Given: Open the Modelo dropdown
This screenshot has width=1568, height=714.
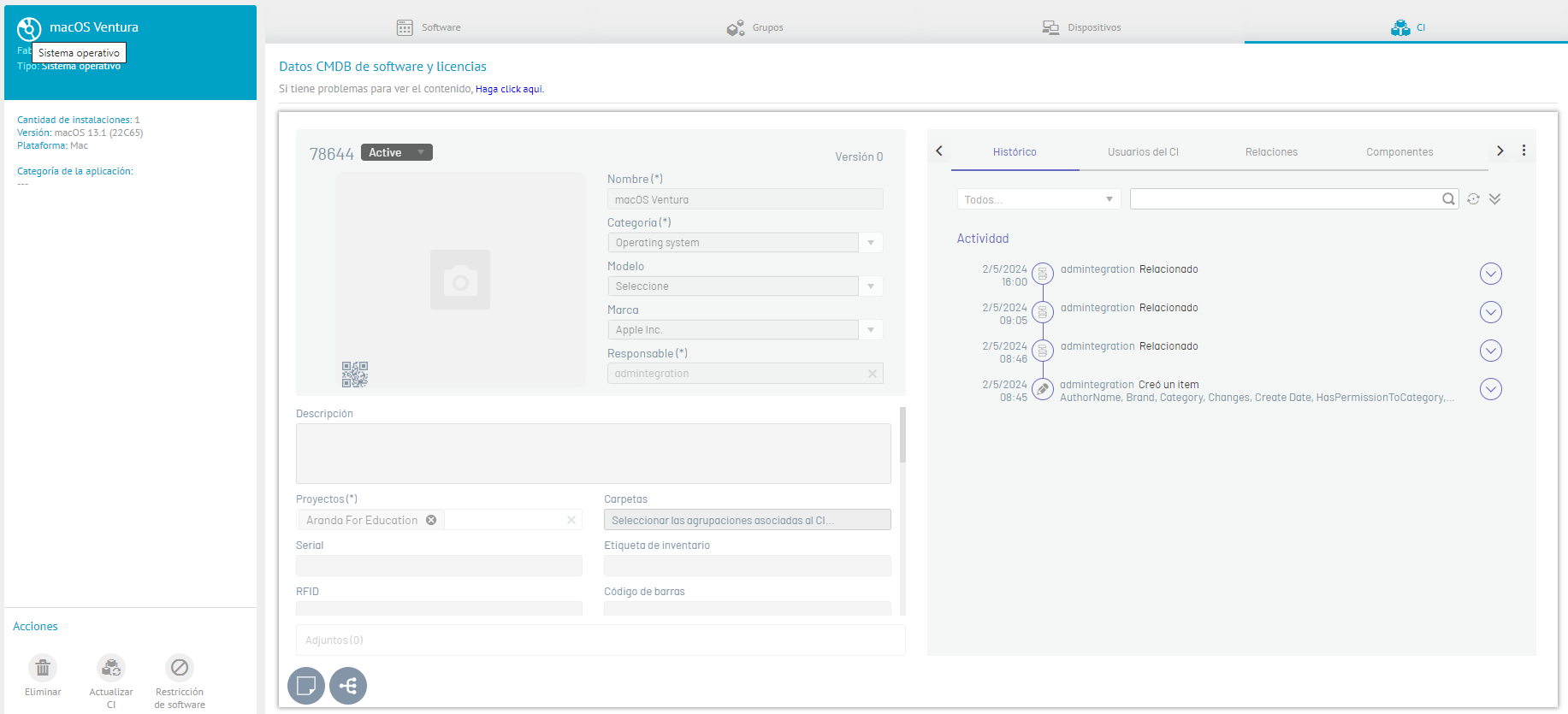Looking at the screenshot, I should pos(871,286).
